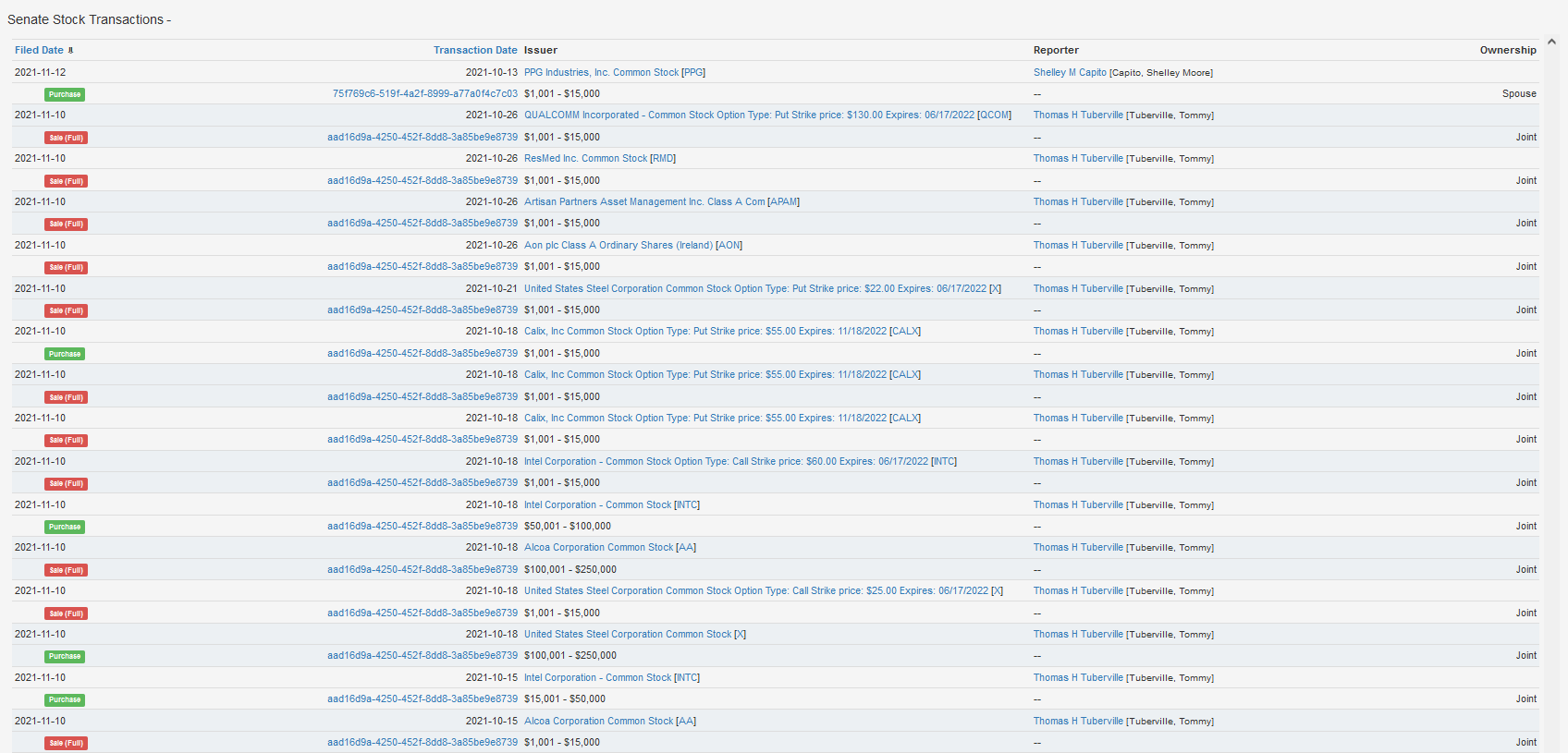Viewport: 1568px width, 753px height.
Task: Click Purchase badge with $100,001 - $250,000 amount
Action: [x=65, y=656]
